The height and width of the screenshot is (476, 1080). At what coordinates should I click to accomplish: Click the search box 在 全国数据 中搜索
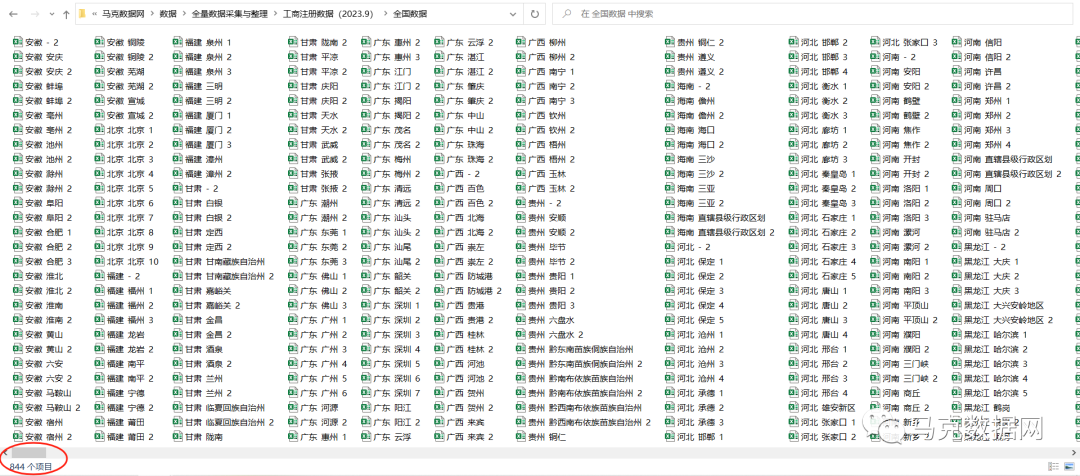tap(813, 14)
